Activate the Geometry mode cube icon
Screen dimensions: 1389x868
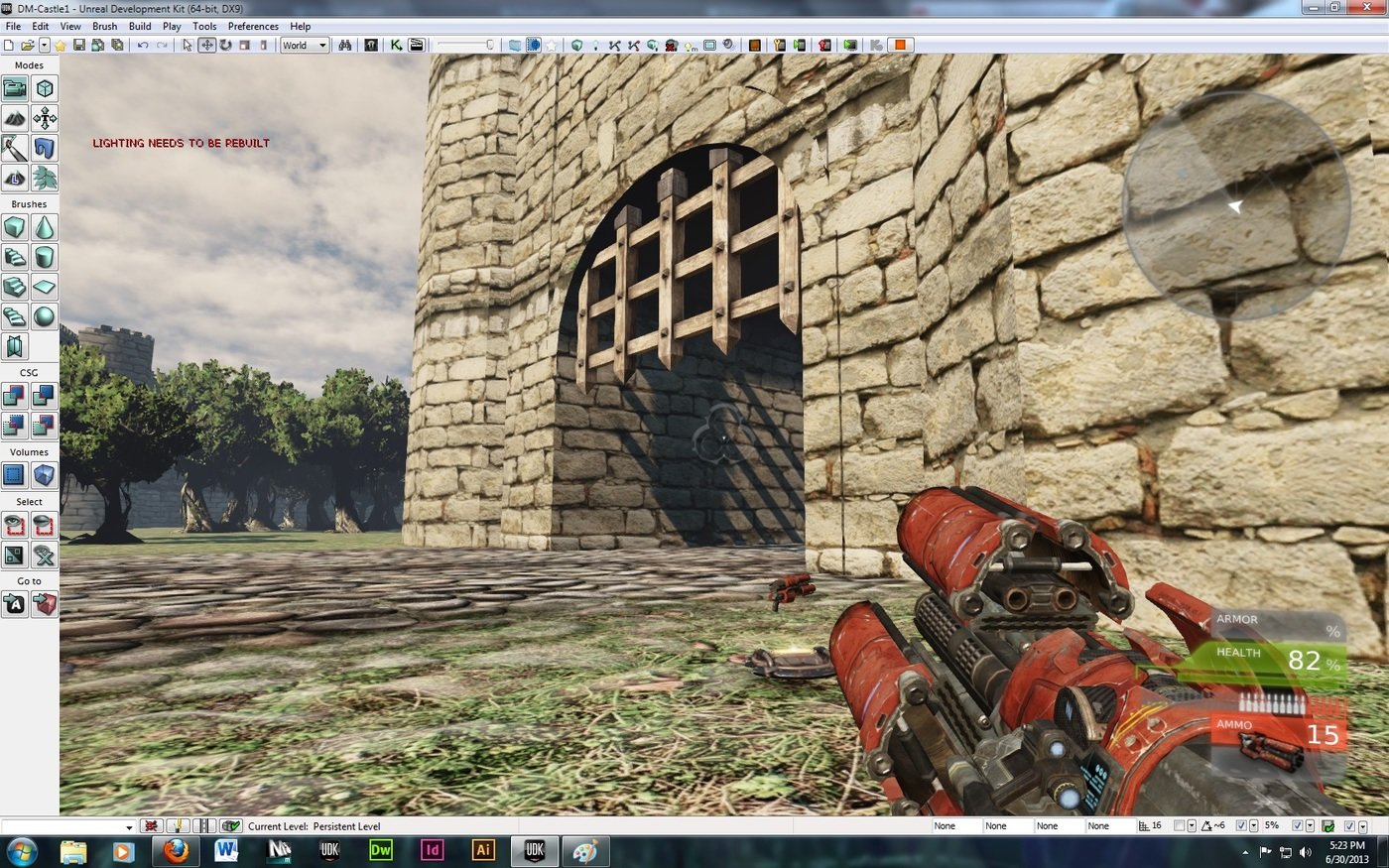coord(45,89)
